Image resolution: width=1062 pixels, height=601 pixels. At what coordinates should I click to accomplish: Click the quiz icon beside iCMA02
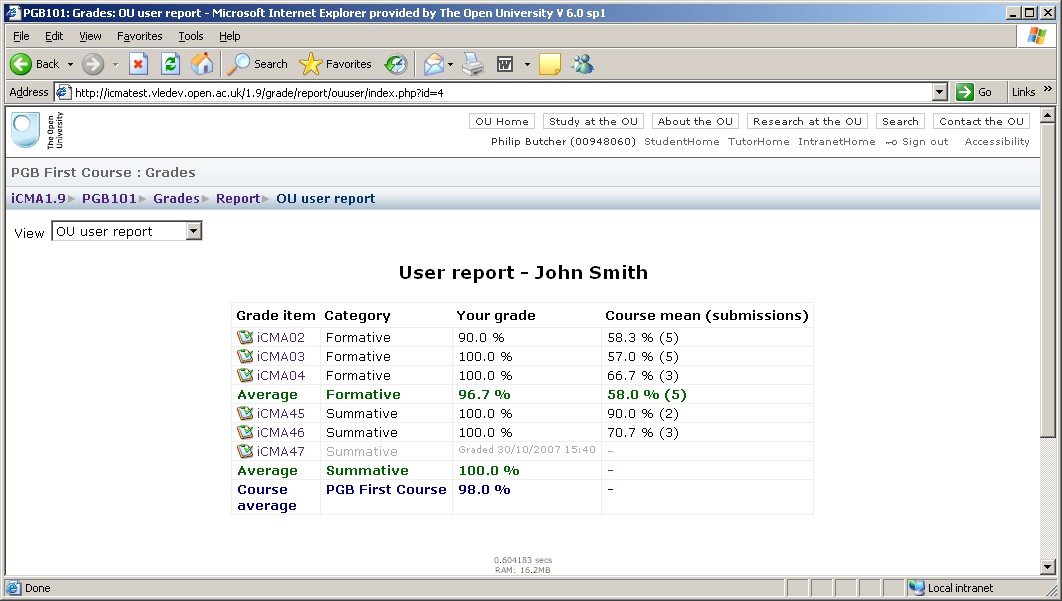click(x=245, y=337)
